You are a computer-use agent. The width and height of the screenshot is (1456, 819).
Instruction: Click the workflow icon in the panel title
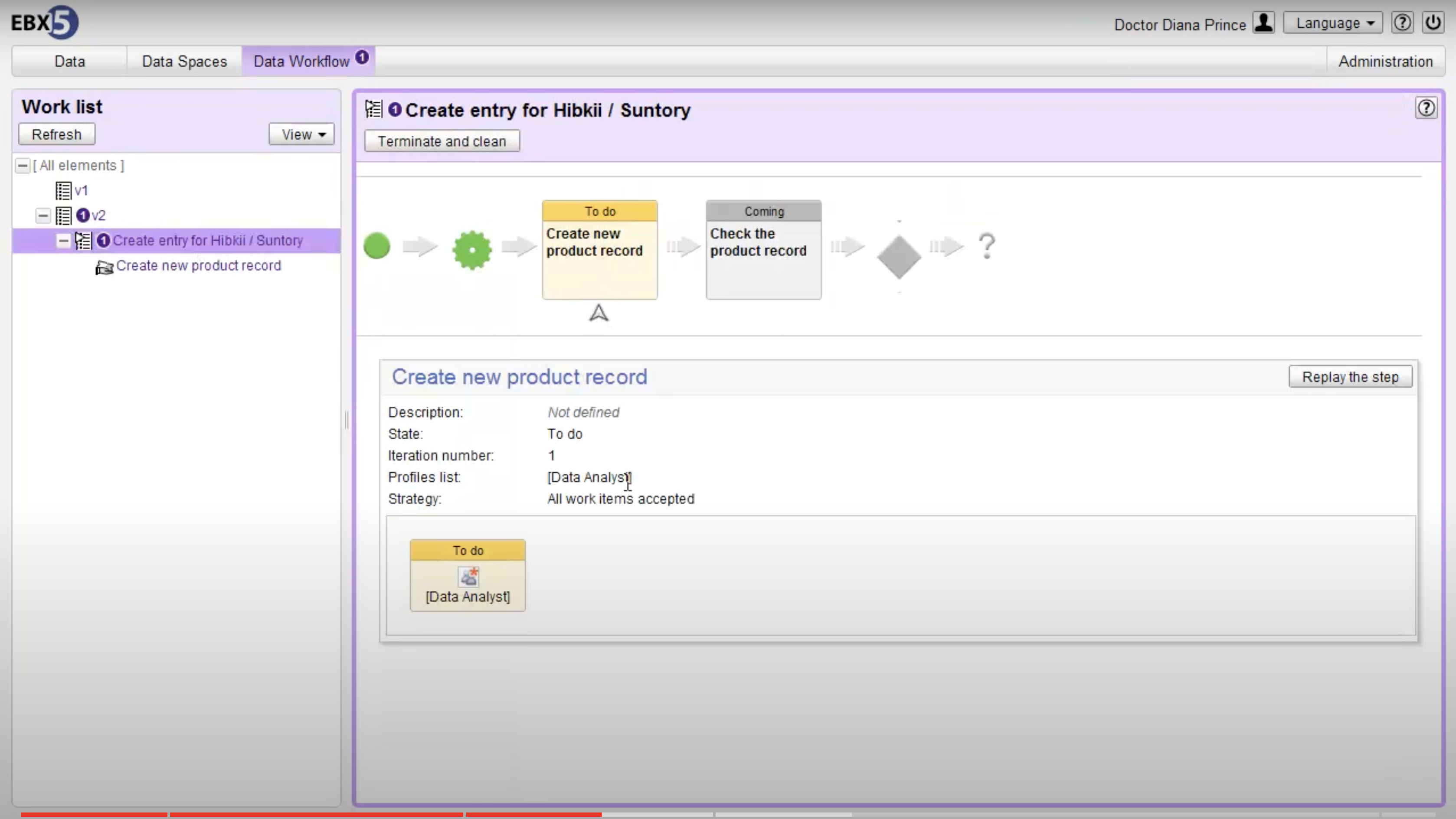point(373,109)
